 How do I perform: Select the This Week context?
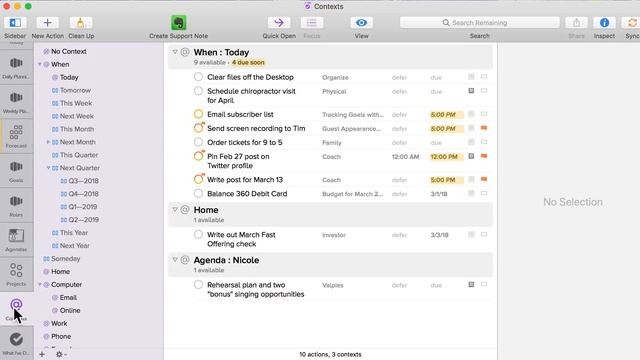(x=76, y=103)
